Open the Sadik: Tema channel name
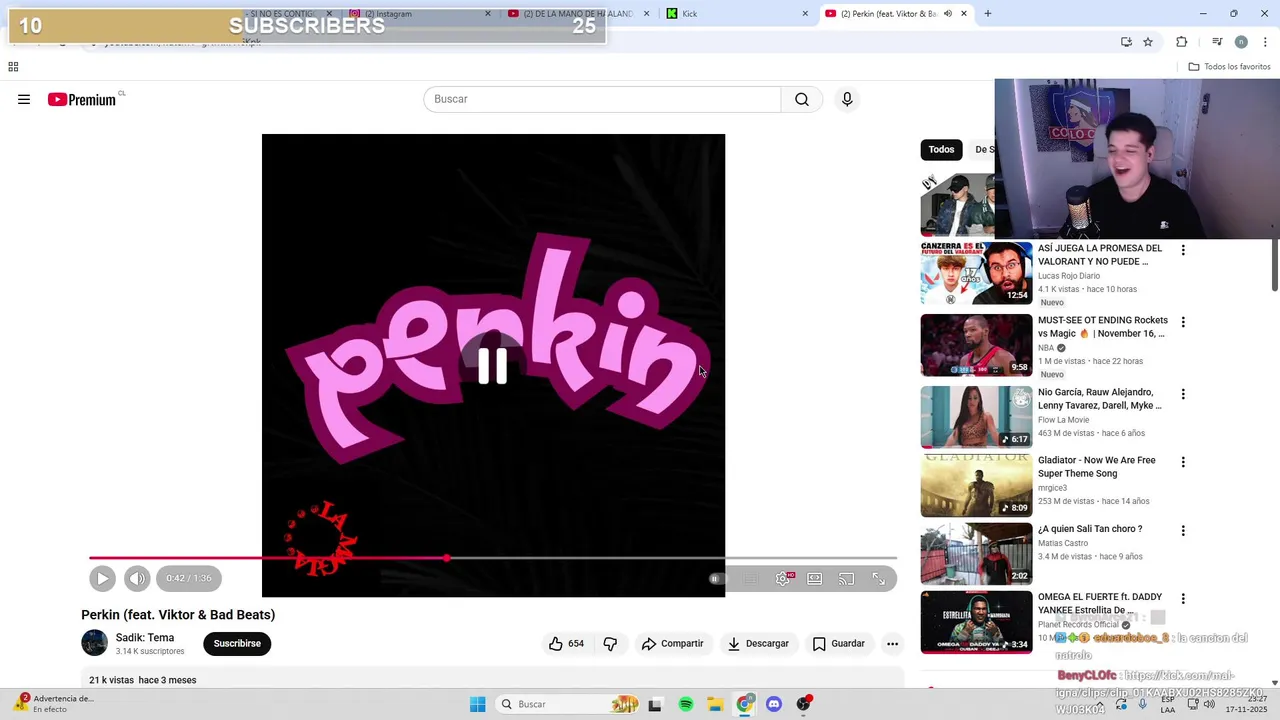Screen dimensions: 1280x720 145,637
